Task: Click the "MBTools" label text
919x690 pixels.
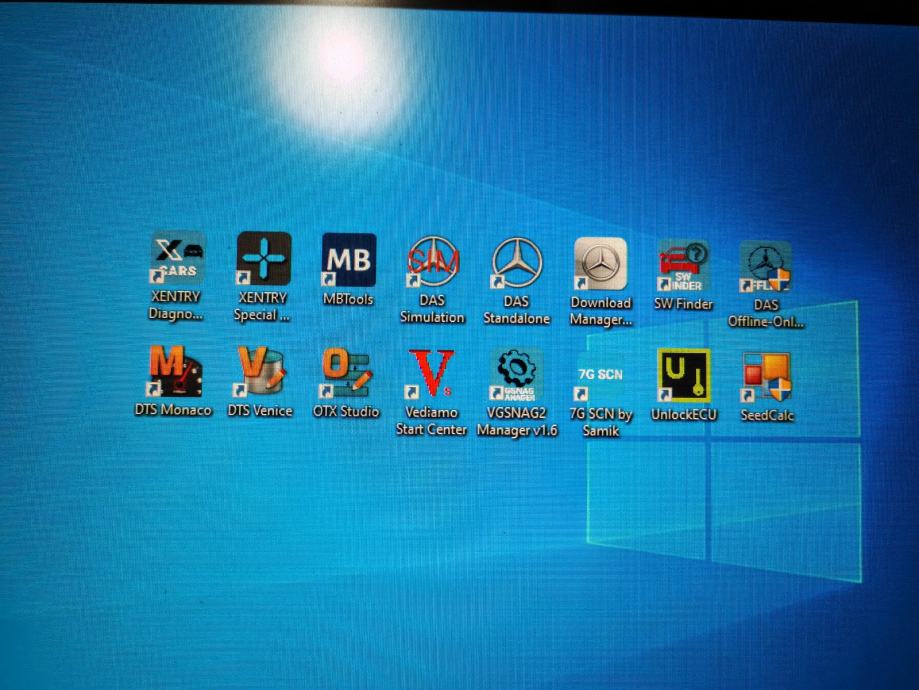Action: click(348, 299)
